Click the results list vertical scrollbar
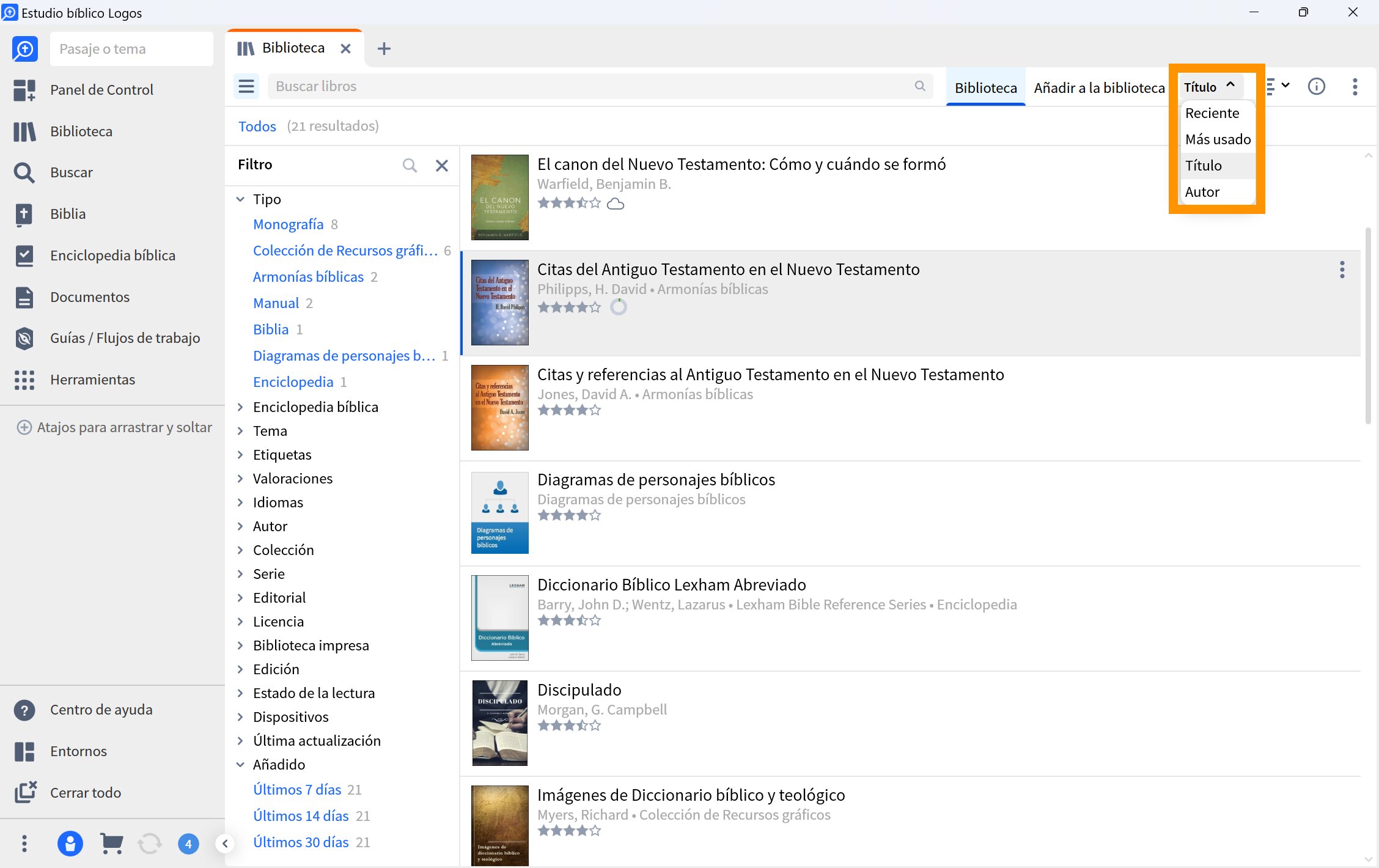1379x868 pixels. (1369, 325)
